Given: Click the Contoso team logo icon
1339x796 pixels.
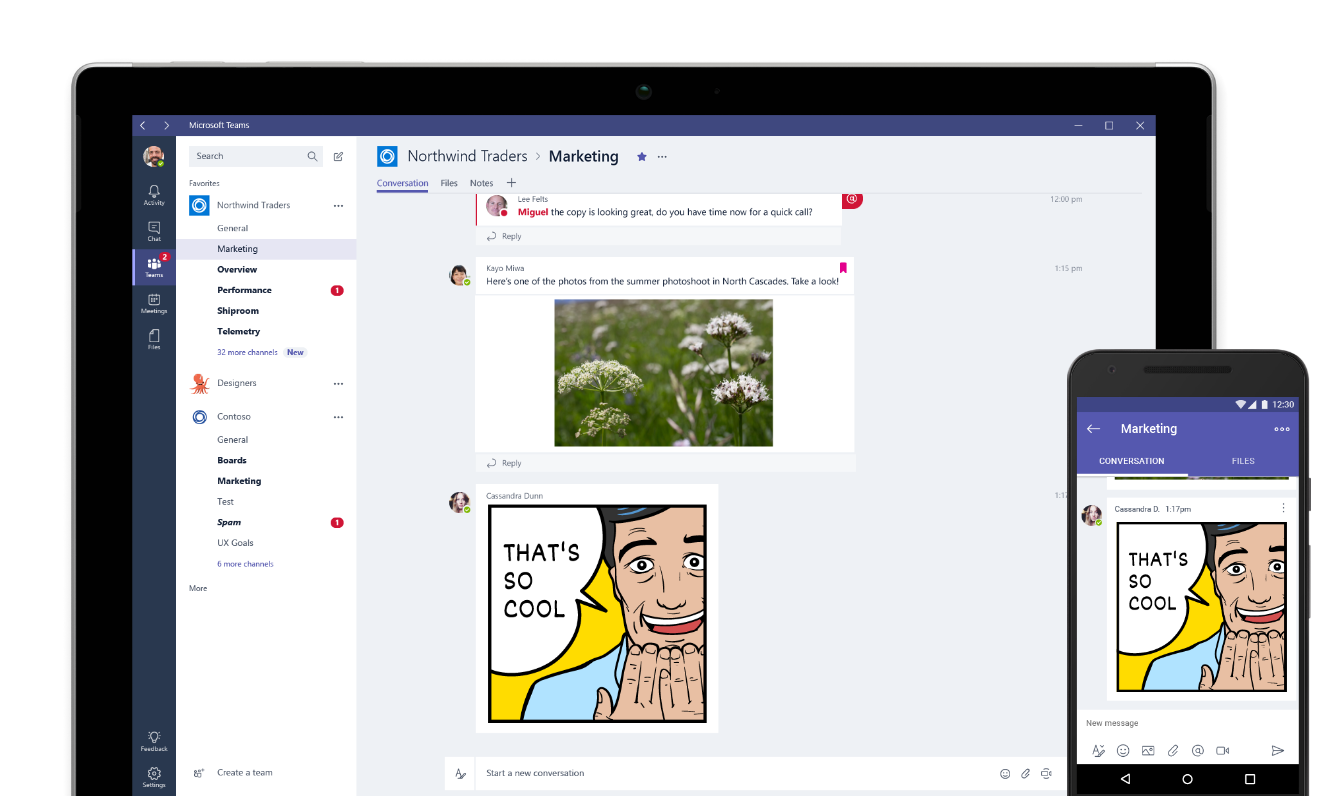Looking at the screenshot, I should [x=199, y=417].
